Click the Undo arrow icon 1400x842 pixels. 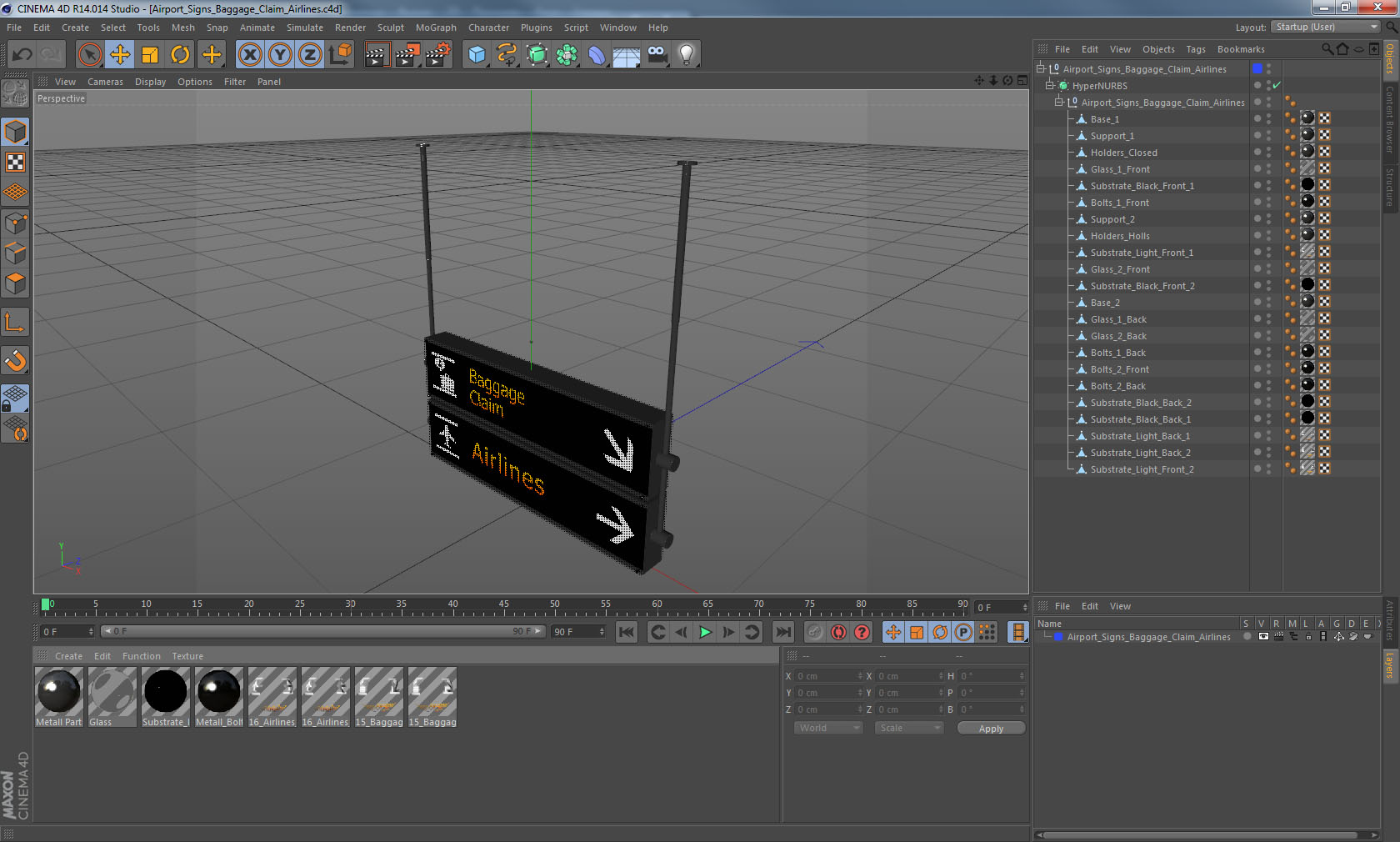[22, 55]
